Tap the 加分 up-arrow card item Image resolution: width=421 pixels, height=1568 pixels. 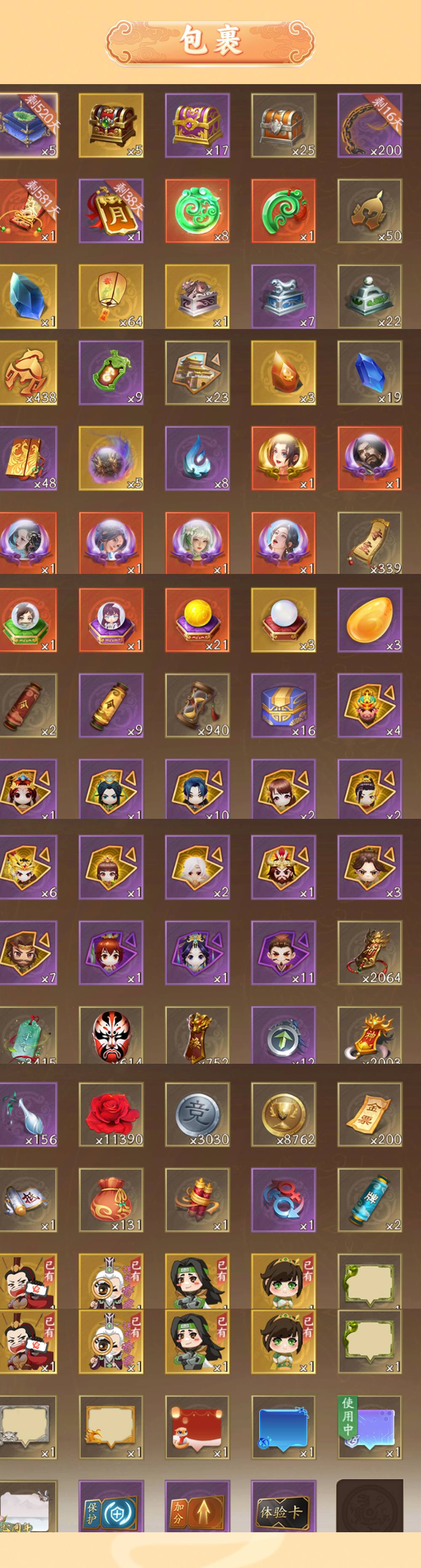click(197, 1505)
